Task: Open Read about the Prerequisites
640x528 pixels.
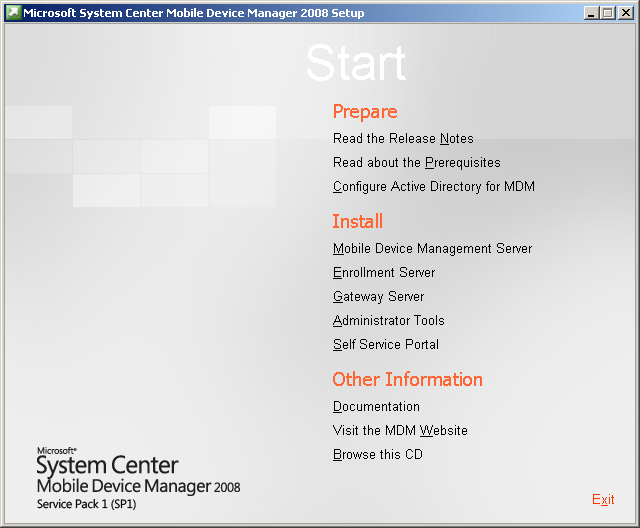Action: (416, 163)
